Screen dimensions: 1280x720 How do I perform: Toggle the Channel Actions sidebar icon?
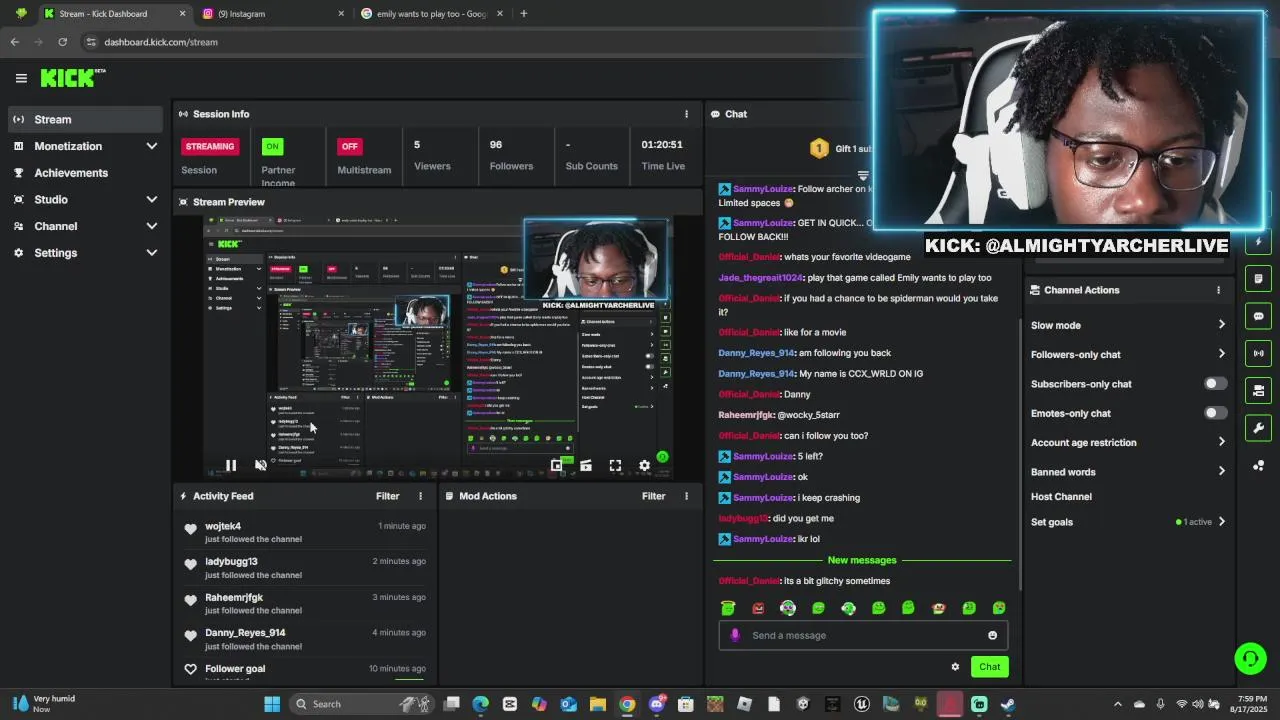coord(1259,390)
